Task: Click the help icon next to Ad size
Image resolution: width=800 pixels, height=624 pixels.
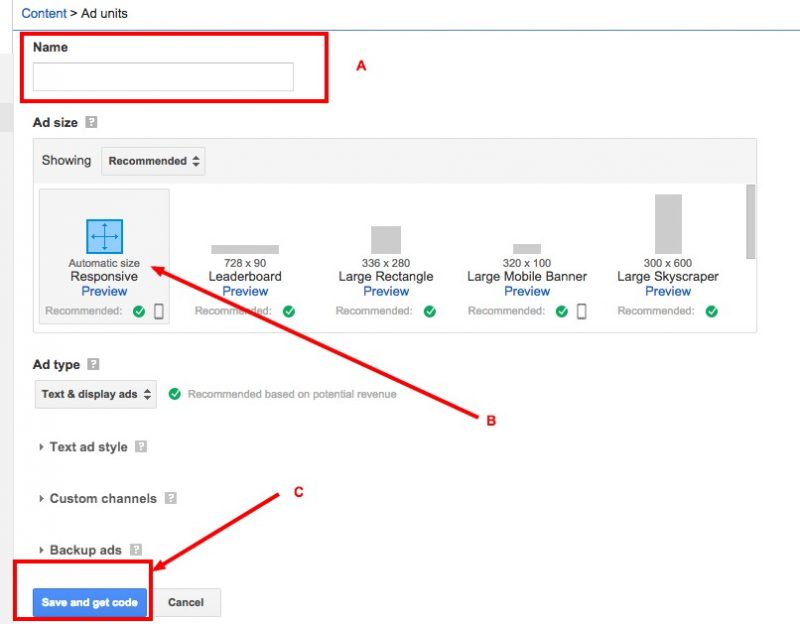Action: tap(92, 123)
